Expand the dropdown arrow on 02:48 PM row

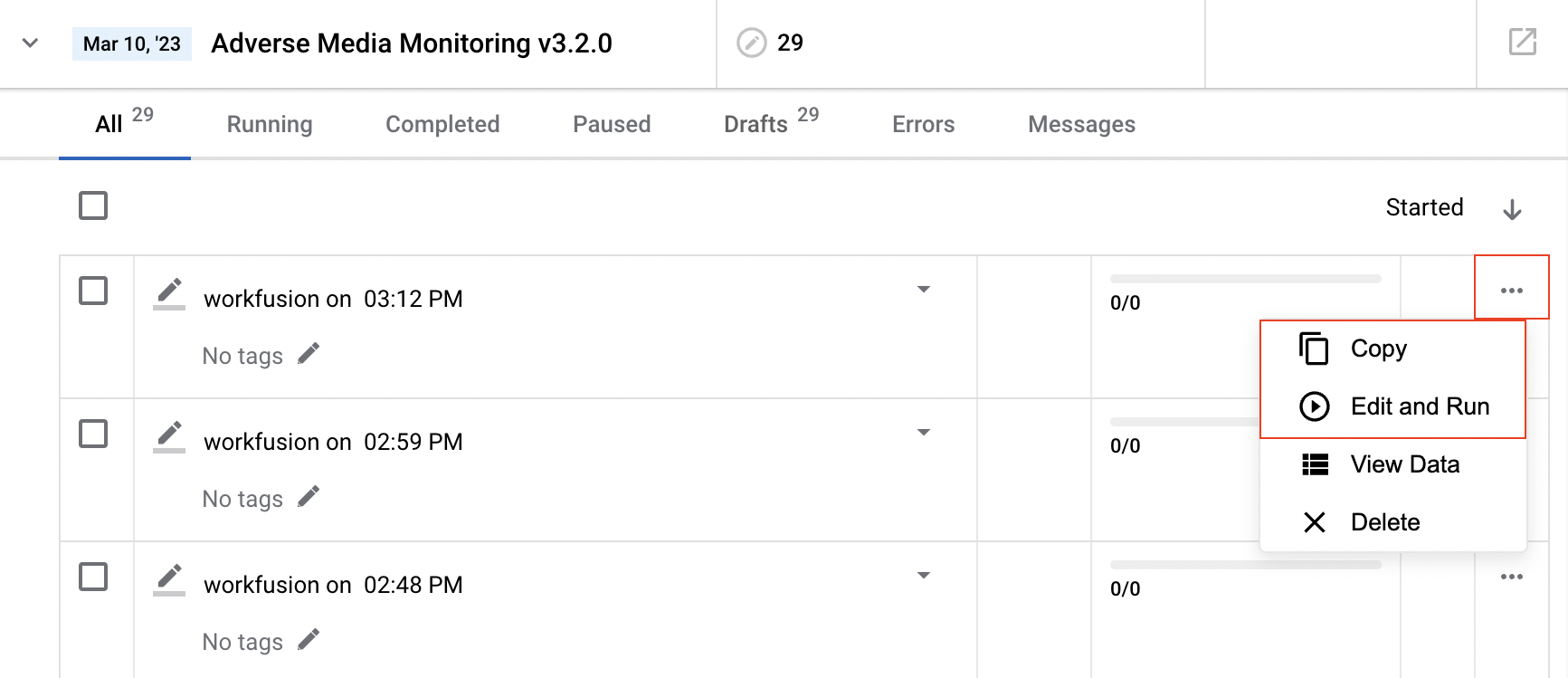(x=924, y=576)
